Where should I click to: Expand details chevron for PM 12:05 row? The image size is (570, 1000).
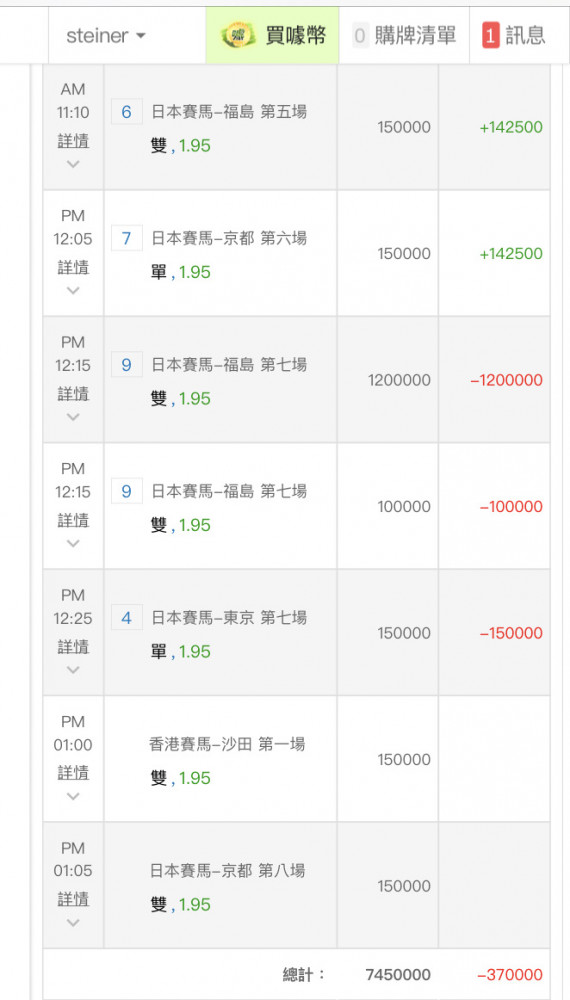pos(73,291)
